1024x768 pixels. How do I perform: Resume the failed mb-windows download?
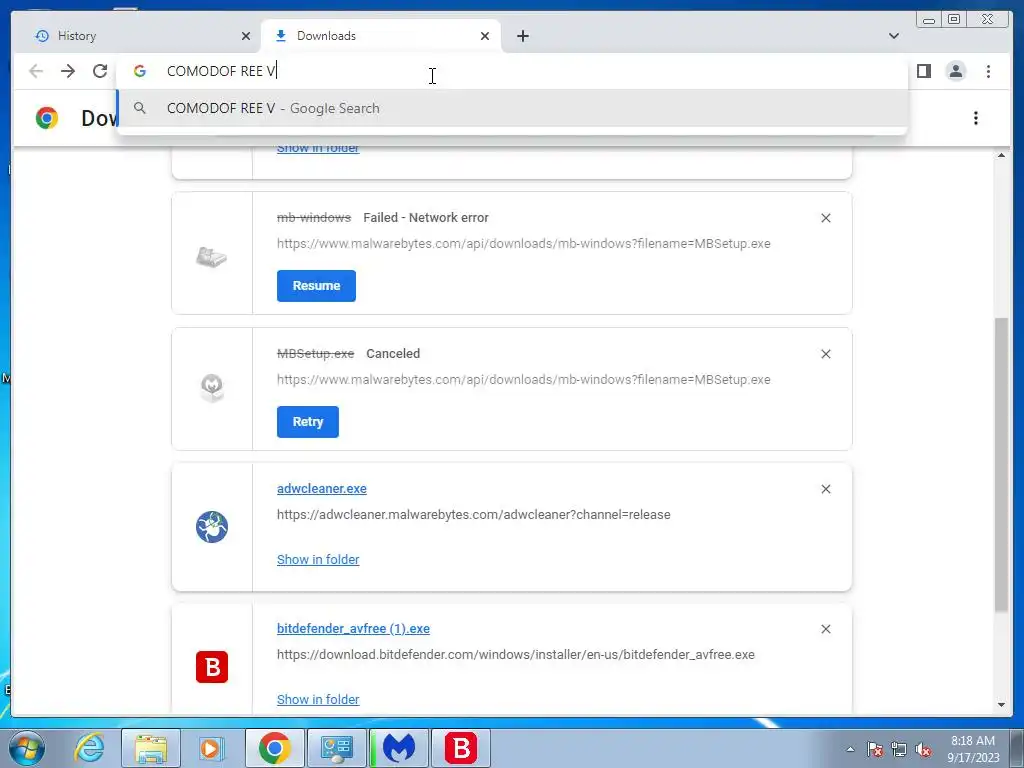(x=316, y=286)
